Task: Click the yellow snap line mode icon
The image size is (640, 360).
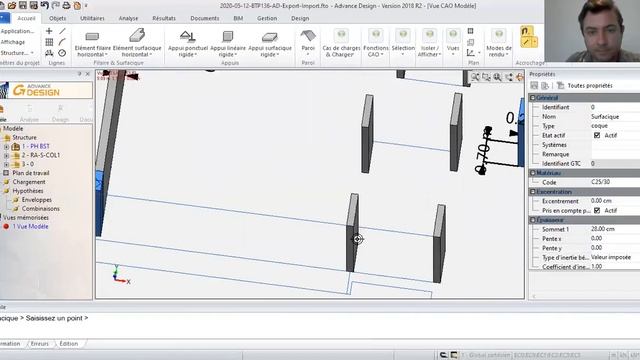Action: (x=526, y=42)
